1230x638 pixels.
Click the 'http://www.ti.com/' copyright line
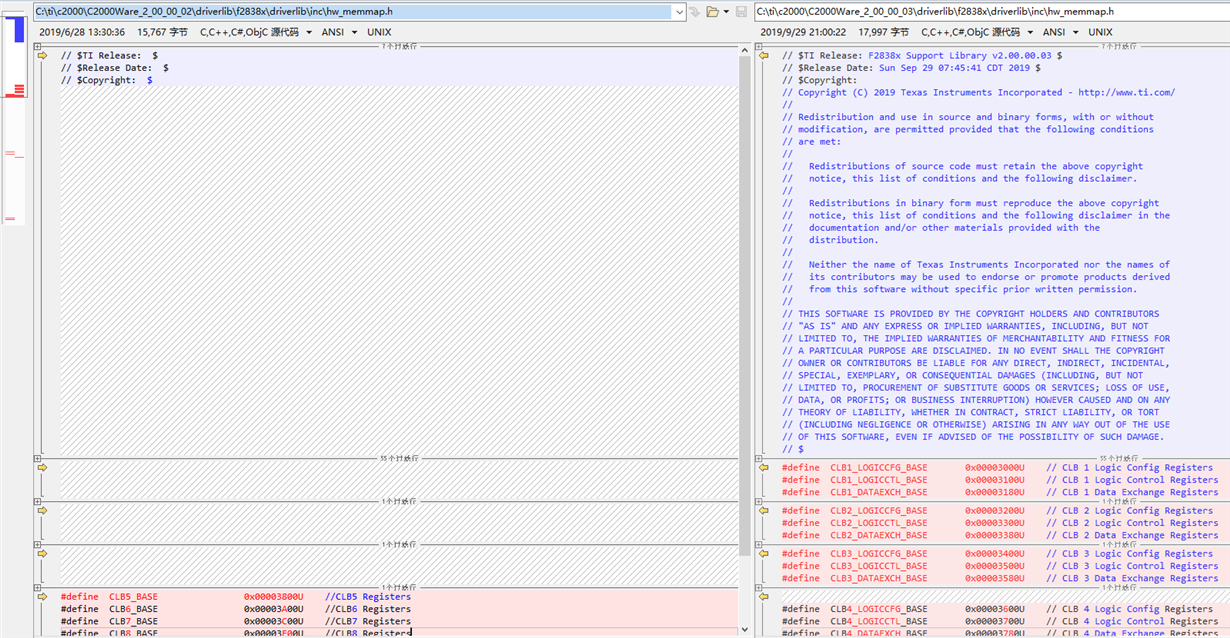978,93
